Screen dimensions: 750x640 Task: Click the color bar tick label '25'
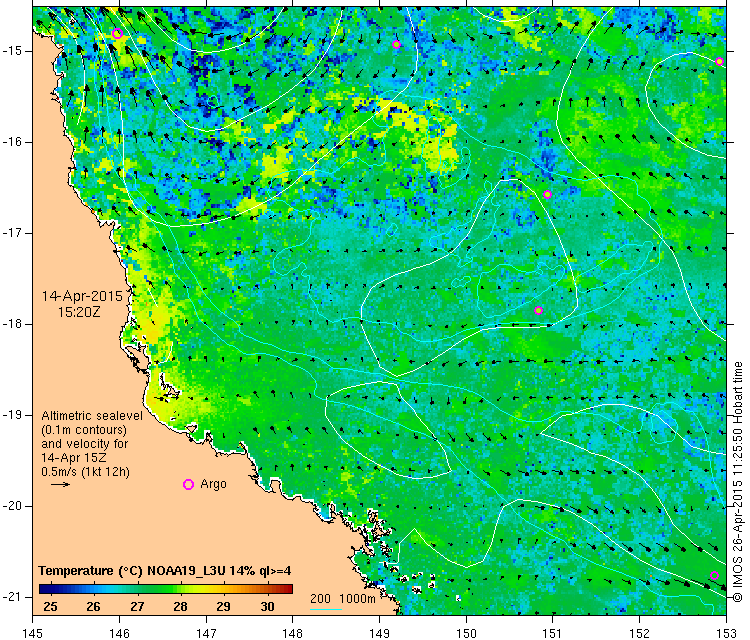[50, 607]
